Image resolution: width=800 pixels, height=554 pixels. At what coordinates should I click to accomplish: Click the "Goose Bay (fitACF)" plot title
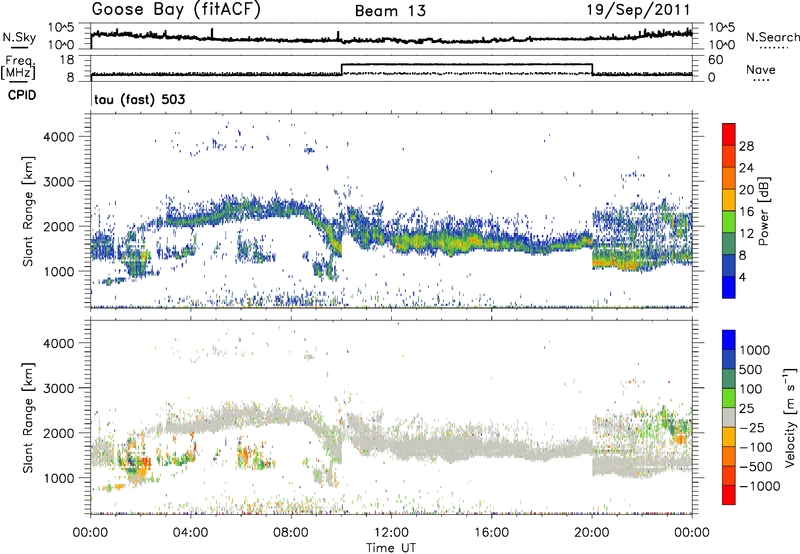pyautogui.click(x=176, y=10)
